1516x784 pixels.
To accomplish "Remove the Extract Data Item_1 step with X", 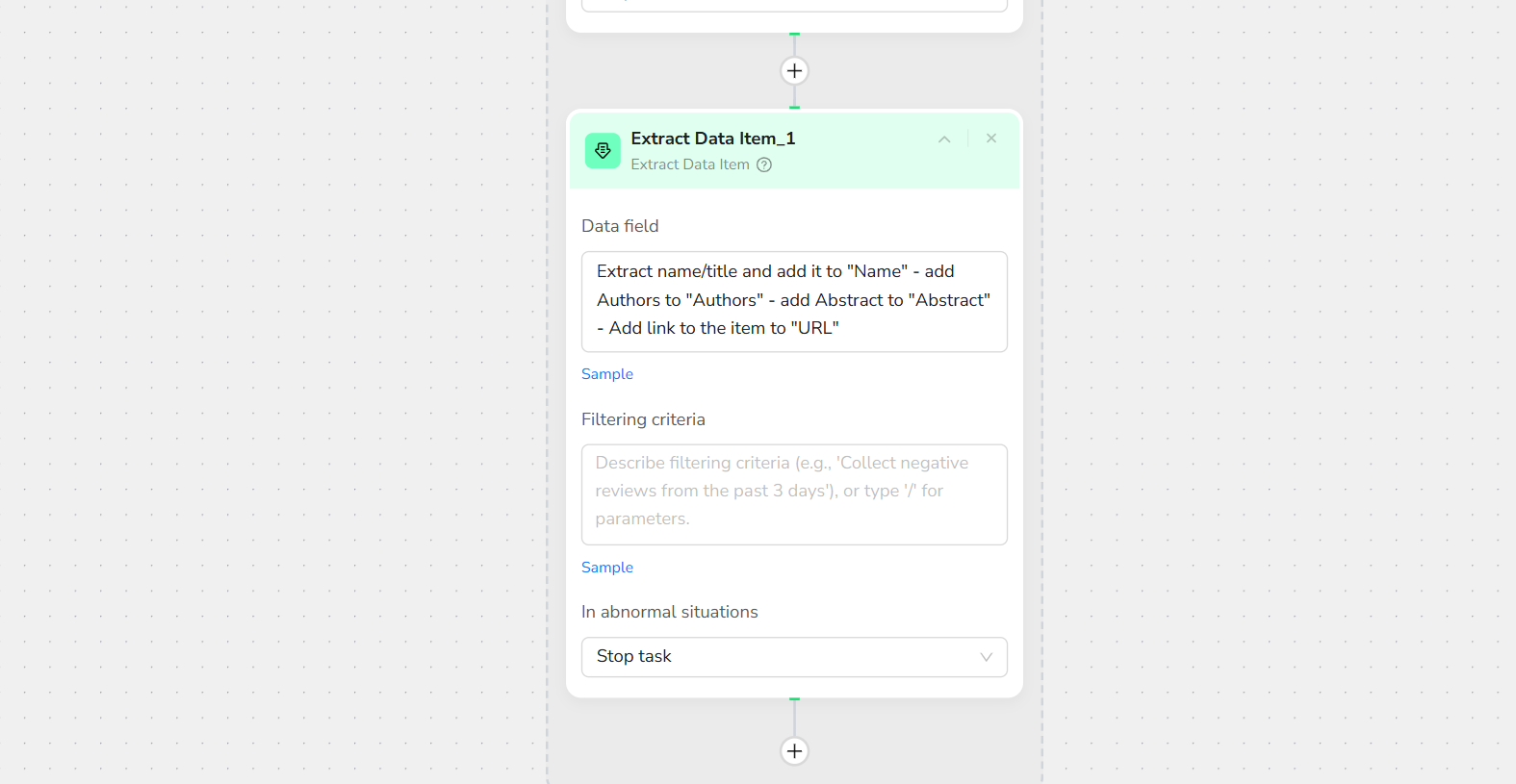I will coord(990,139).
